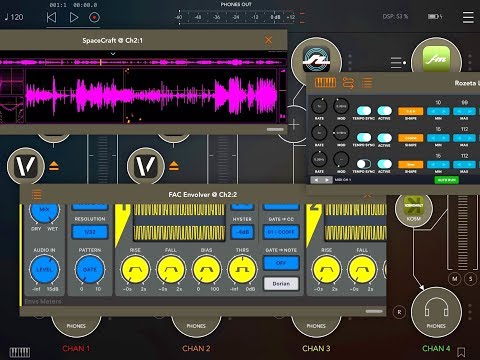Open channel 4 headphones output node
The image size is (480, 360).
pyautogui.click(x=436, y=312)
